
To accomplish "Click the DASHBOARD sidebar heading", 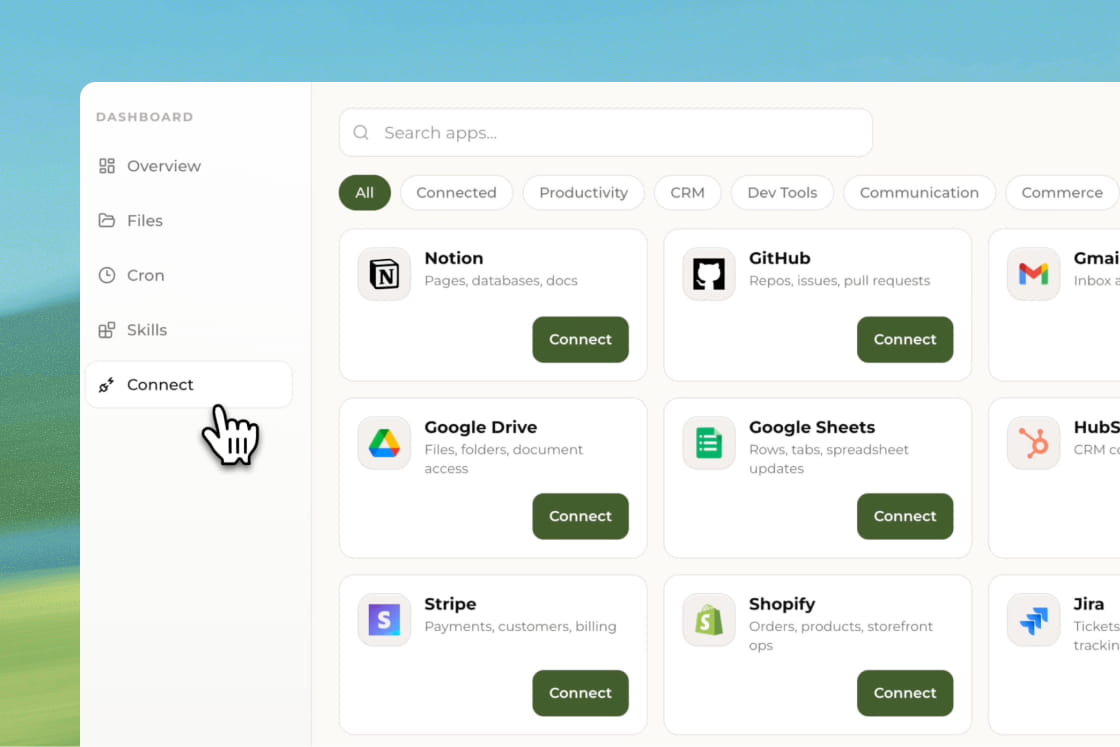I will coord(145,117).
